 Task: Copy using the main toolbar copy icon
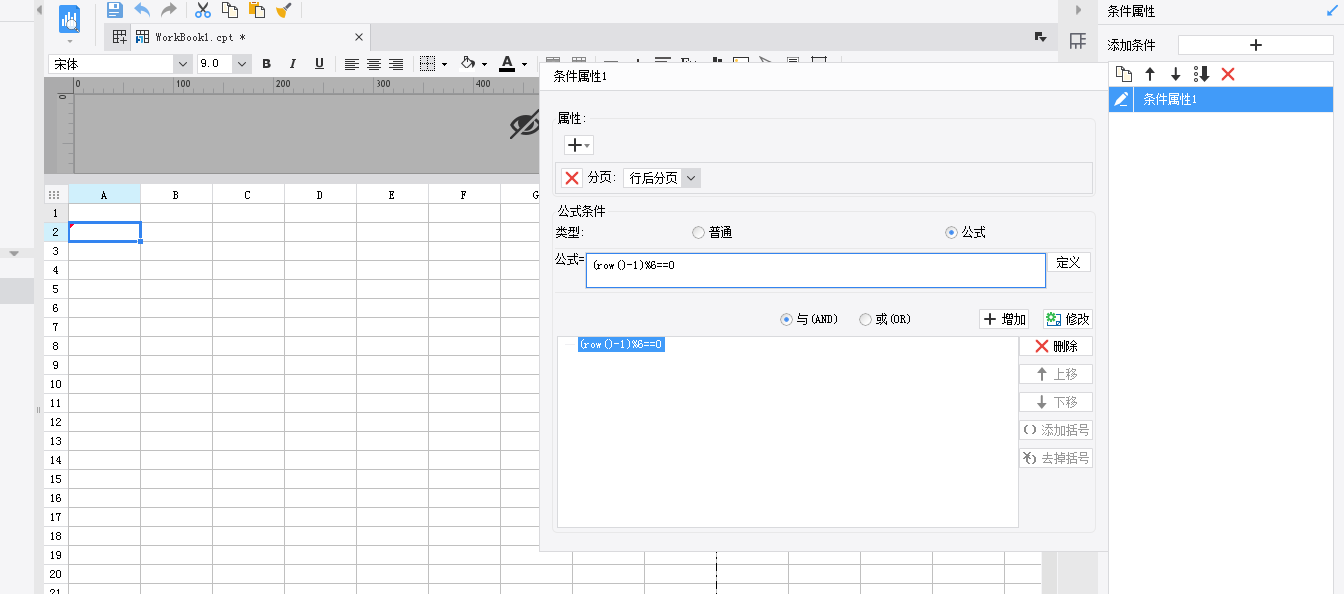click(230, 10)
